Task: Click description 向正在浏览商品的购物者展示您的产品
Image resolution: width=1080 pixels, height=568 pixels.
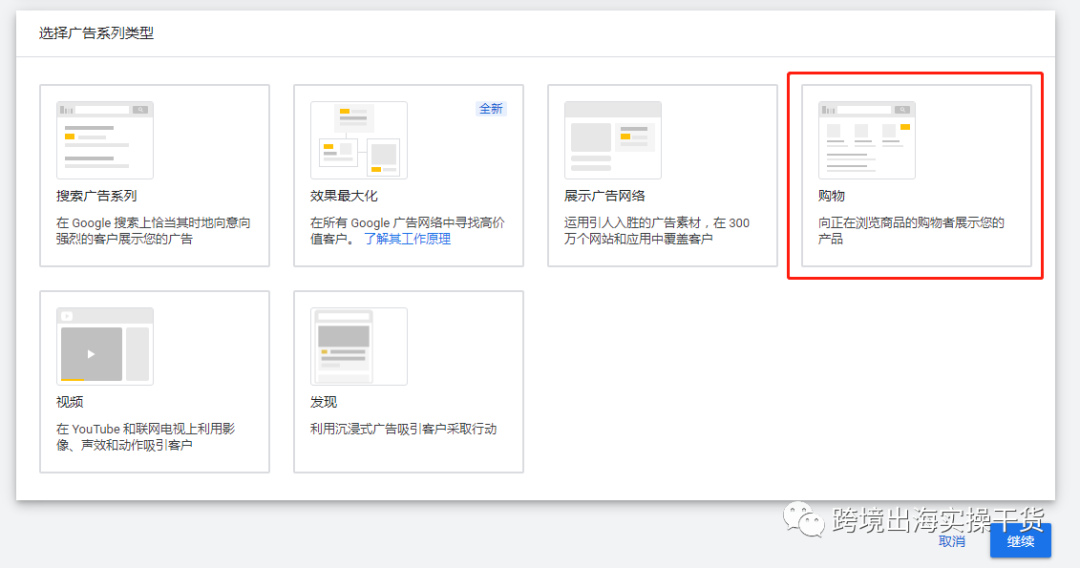Action: [x=911, y=231]
